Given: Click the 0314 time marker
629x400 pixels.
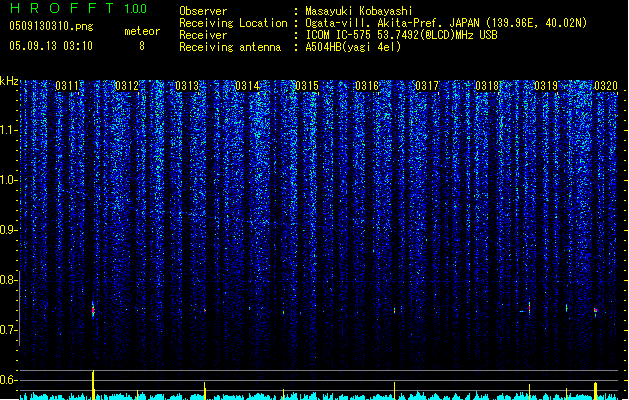Looking at the screenshot, I should coord(247,86).
